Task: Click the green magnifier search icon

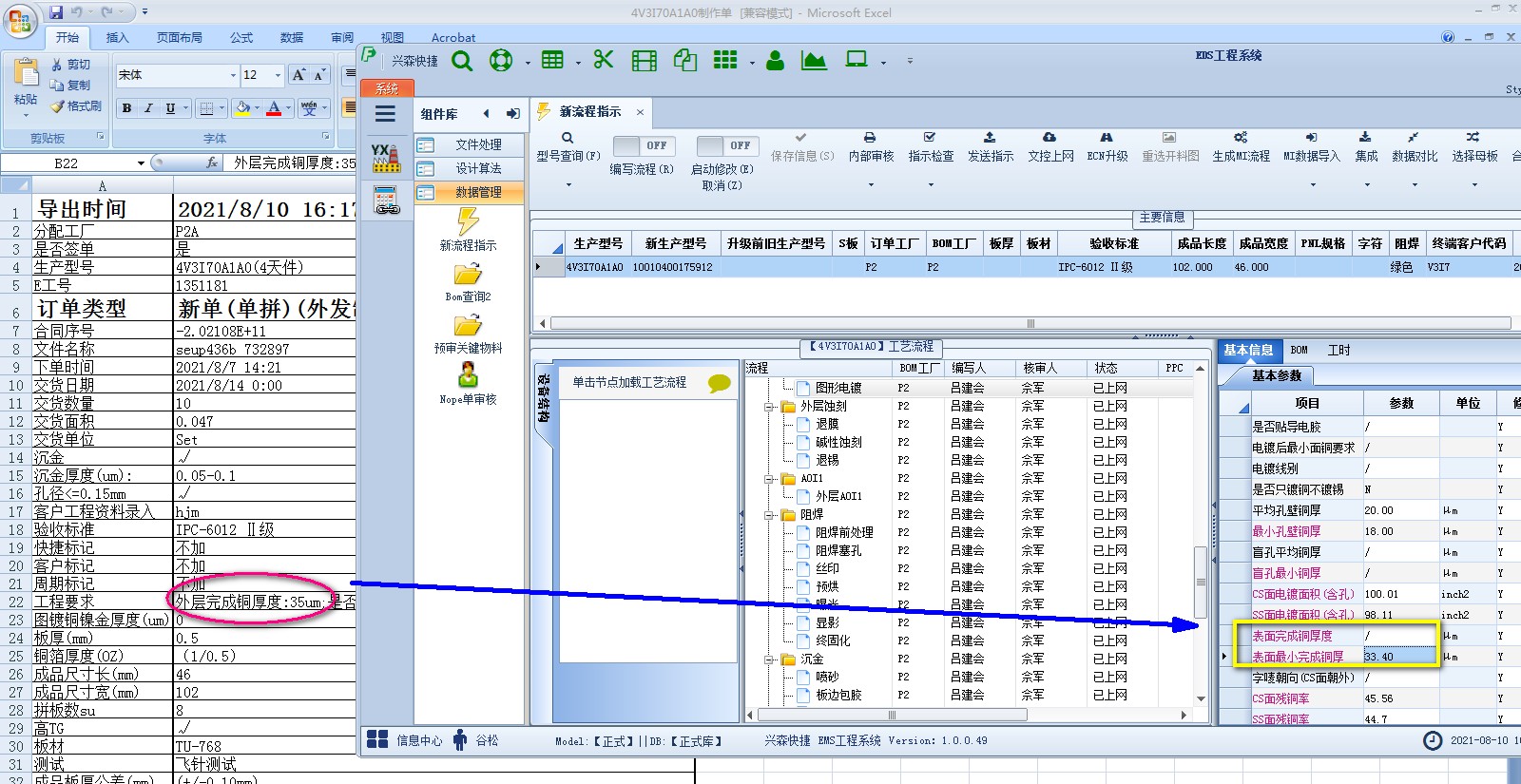Action: (x=462, y=61)
